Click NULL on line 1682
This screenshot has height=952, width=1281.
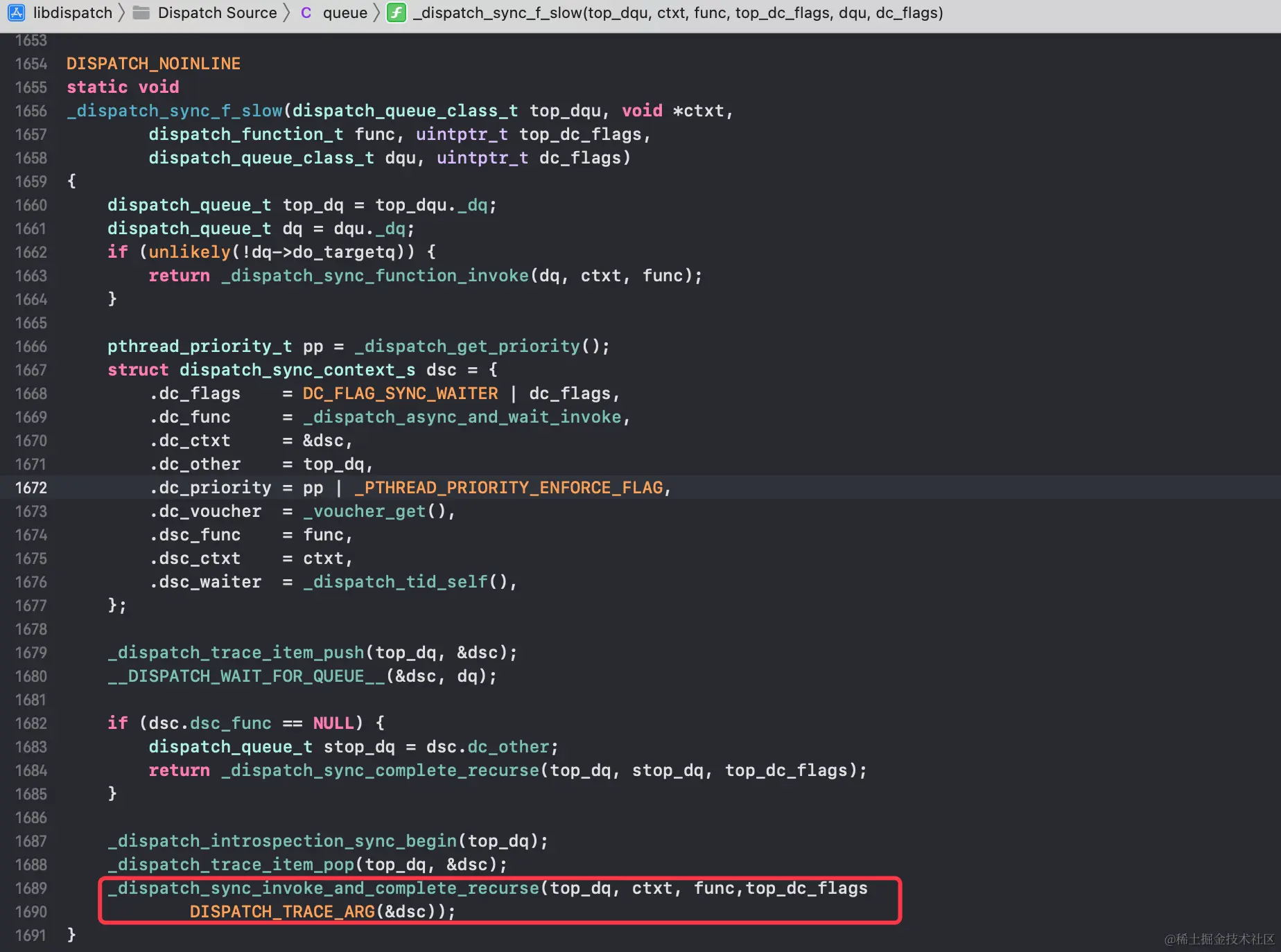333,723
